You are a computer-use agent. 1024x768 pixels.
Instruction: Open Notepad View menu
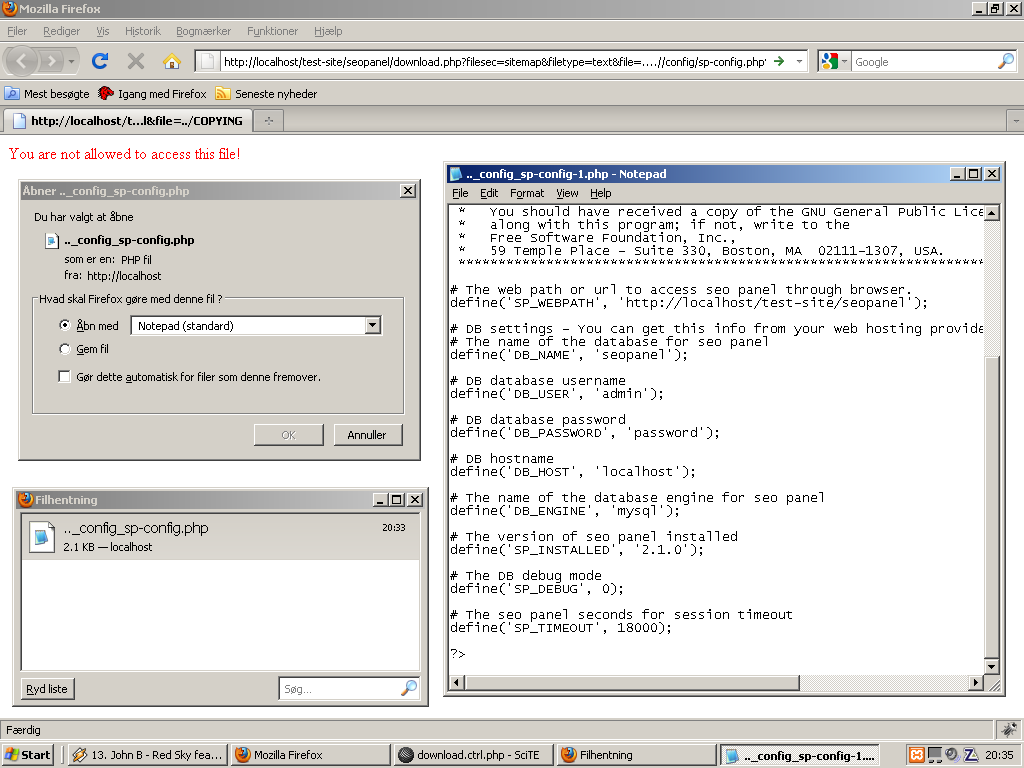click(567, 193)
